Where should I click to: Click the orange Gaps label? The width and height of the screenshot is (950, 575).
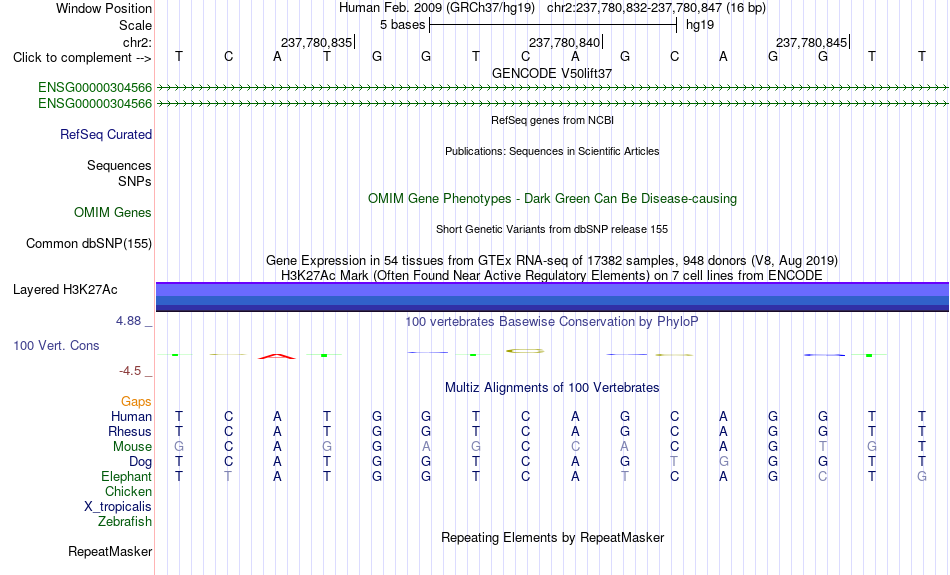[x=136, y=401]
